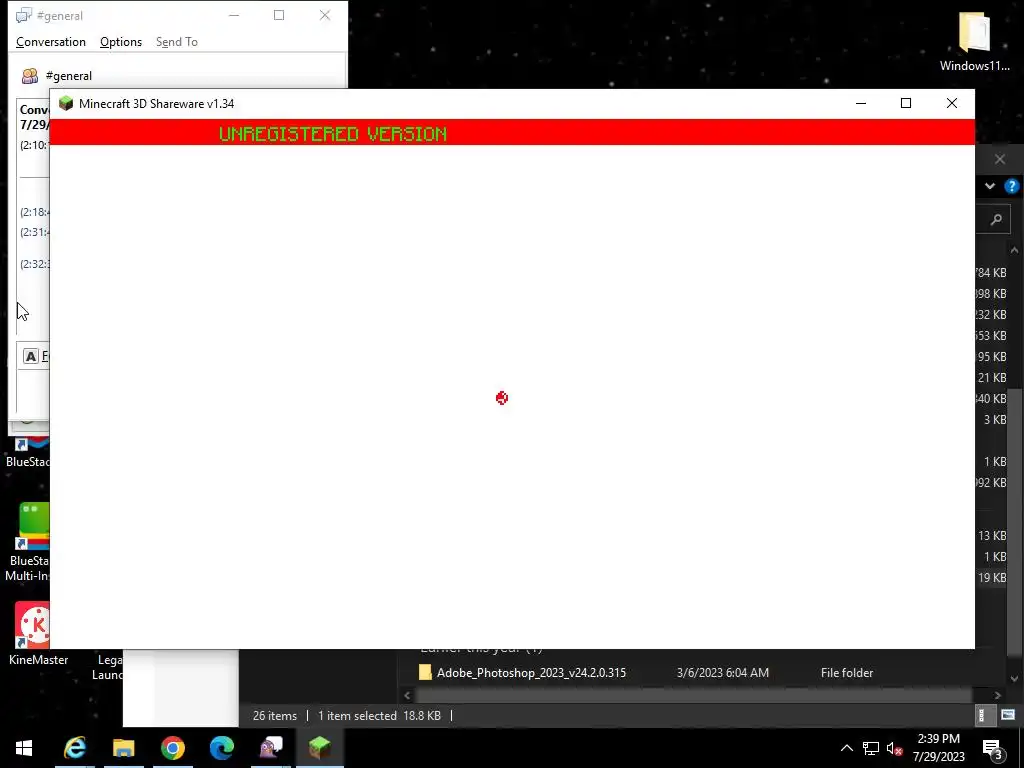Click the 3/6/2023 6:04 AM date cell
Image resolution: width=1024 pixels, height=768 pixels.
[722, 673]
